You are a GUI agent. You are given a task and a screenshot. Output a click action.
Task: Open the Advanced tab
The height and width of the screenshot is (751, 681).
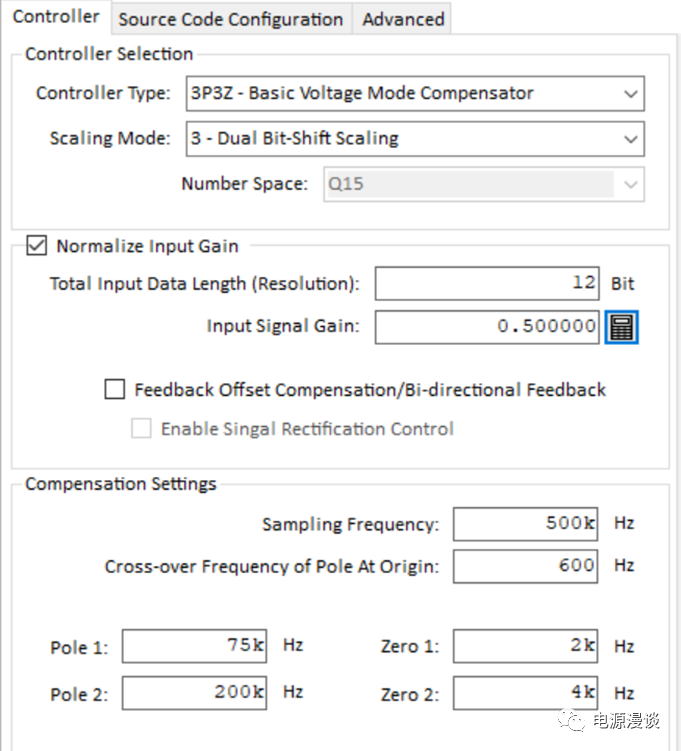403,19
